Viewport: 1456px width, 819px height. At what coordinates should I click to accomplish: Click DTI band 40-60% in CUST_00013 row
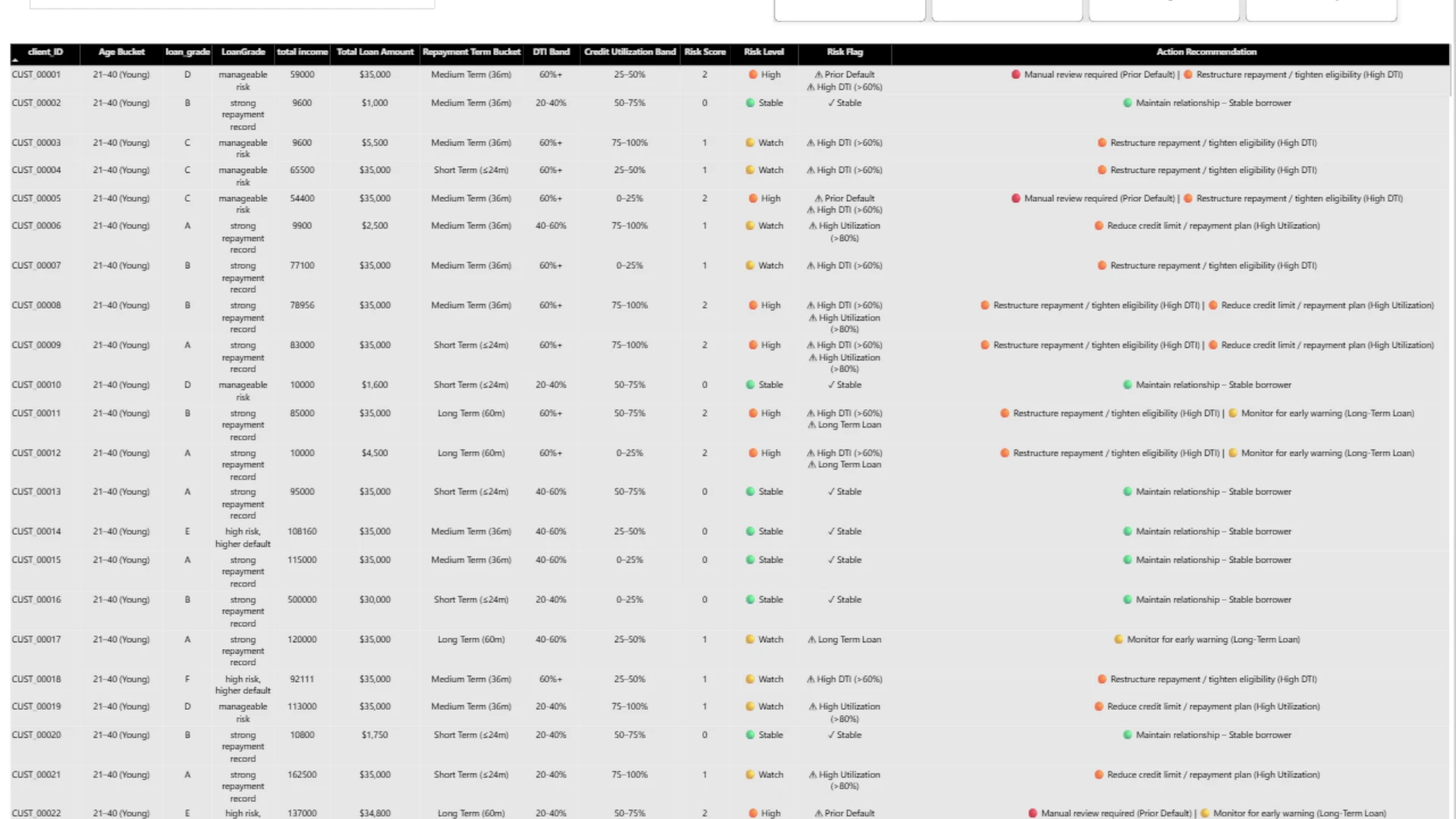point(551,492)
